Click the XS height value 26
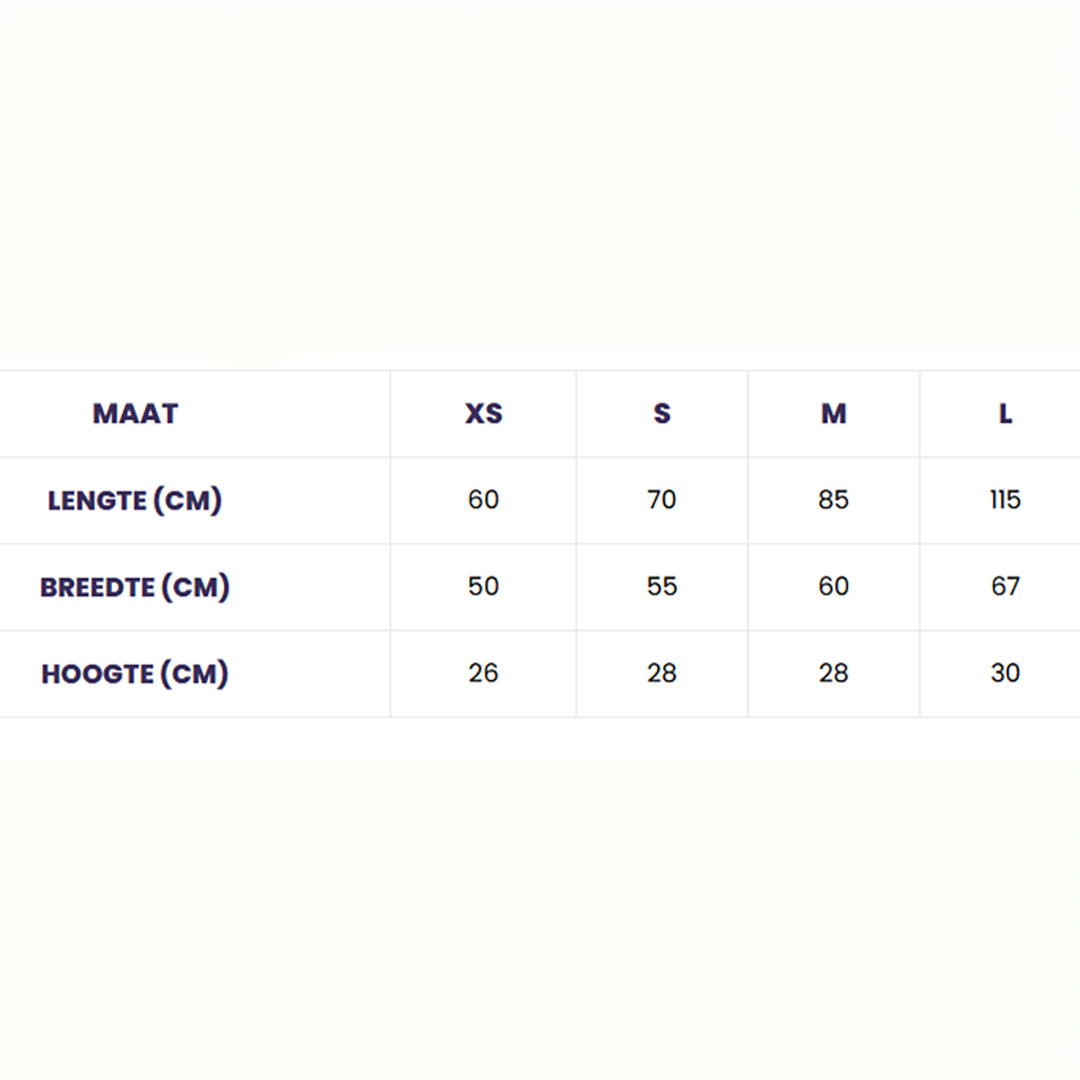This screenshot has width=1080, height=1080. pyautogui.click(x=484, y=674)
